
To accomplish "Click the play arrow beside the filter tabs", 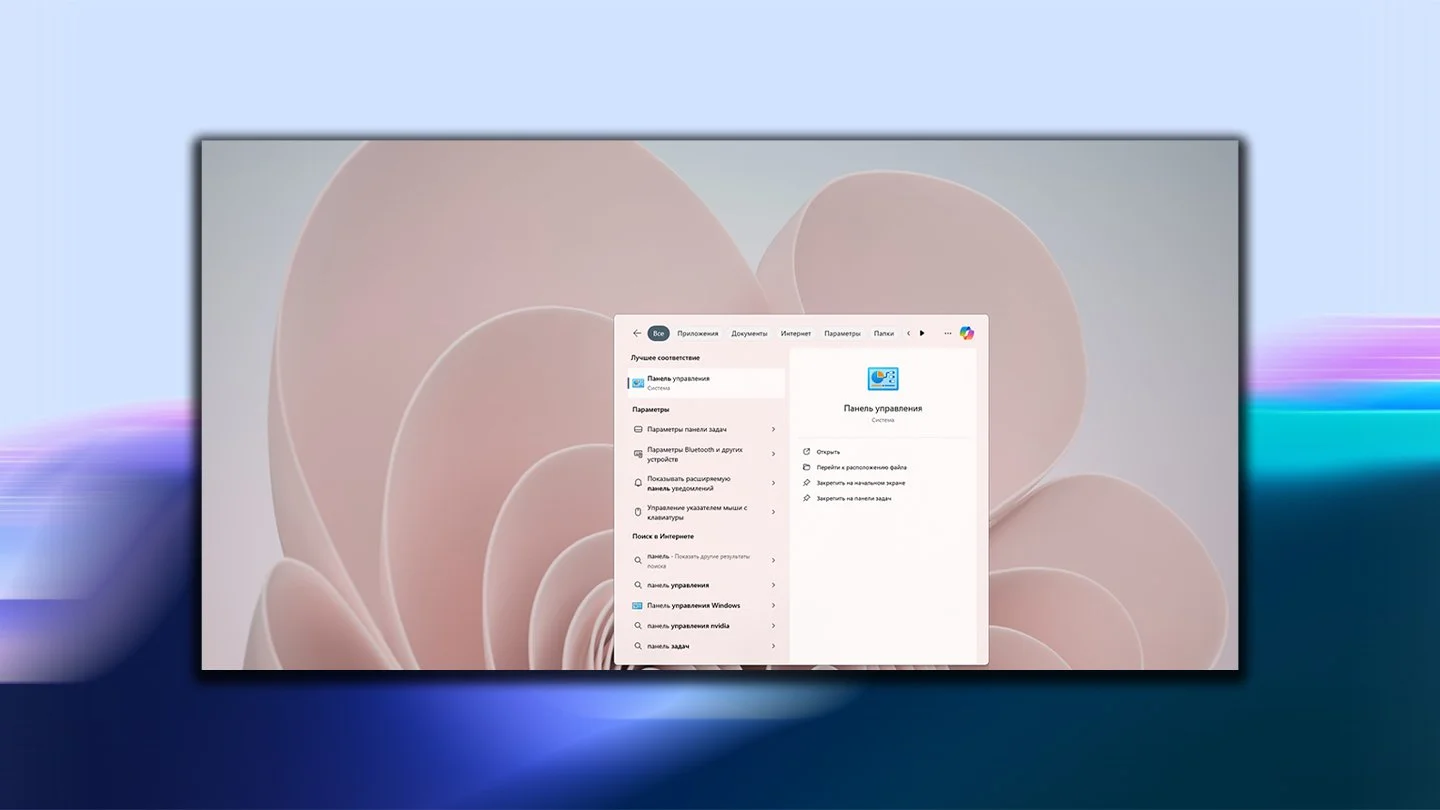I will pos(922,333).
